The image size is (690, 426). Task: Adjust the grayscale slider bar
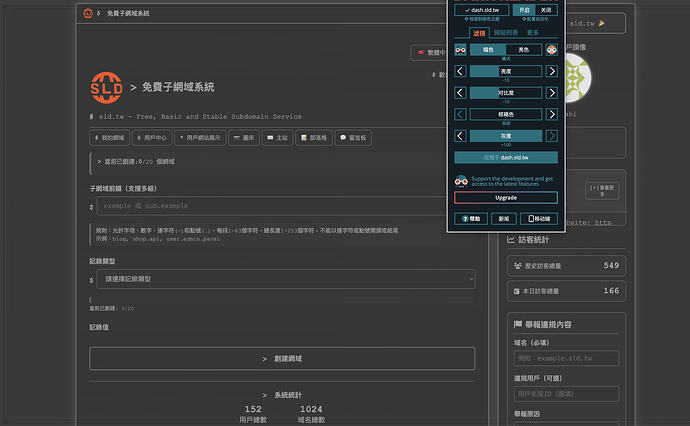tap(506, 136)
